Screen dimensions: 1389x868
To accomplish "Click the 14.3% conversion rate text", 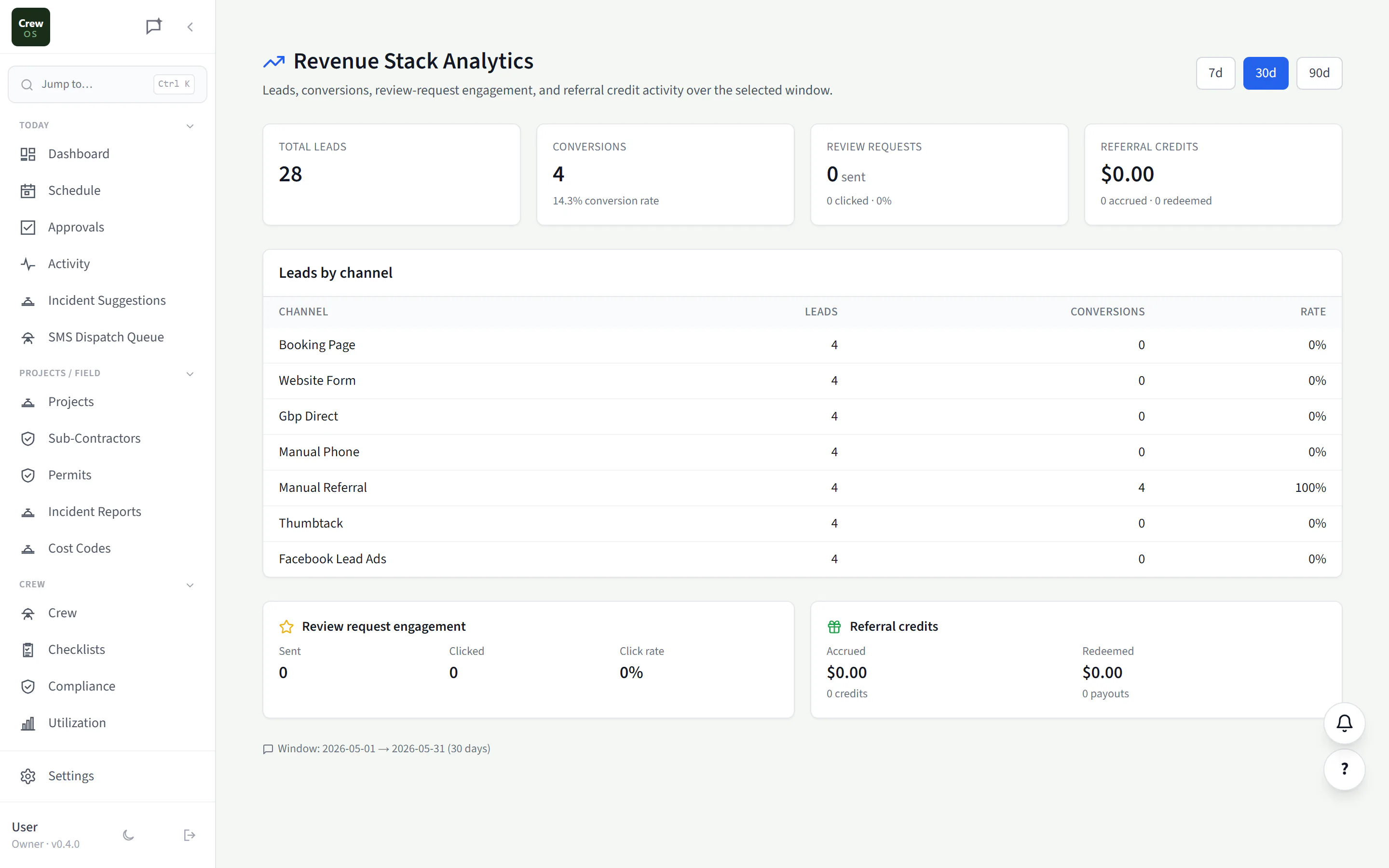I will tap(606, 201).
